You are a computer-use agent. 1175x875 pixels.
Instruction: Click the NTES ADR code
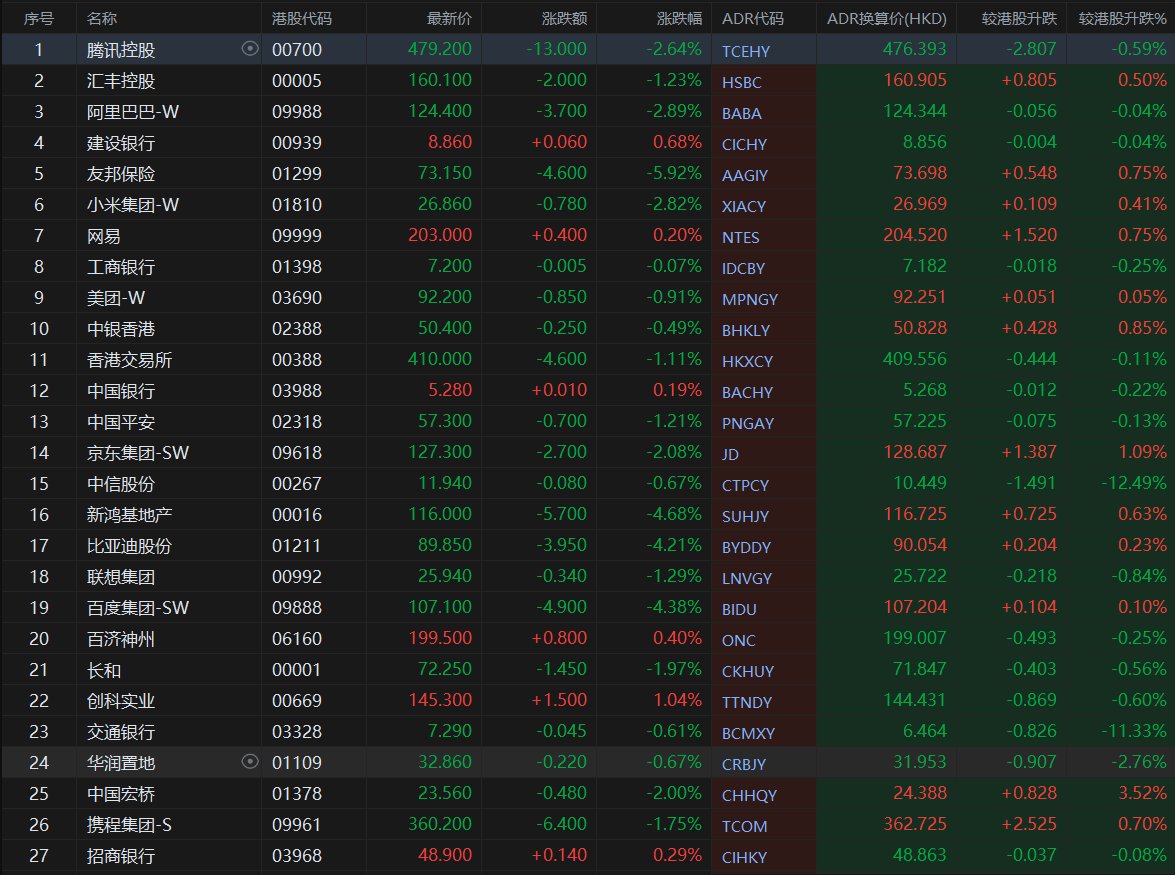coord(740,237)
